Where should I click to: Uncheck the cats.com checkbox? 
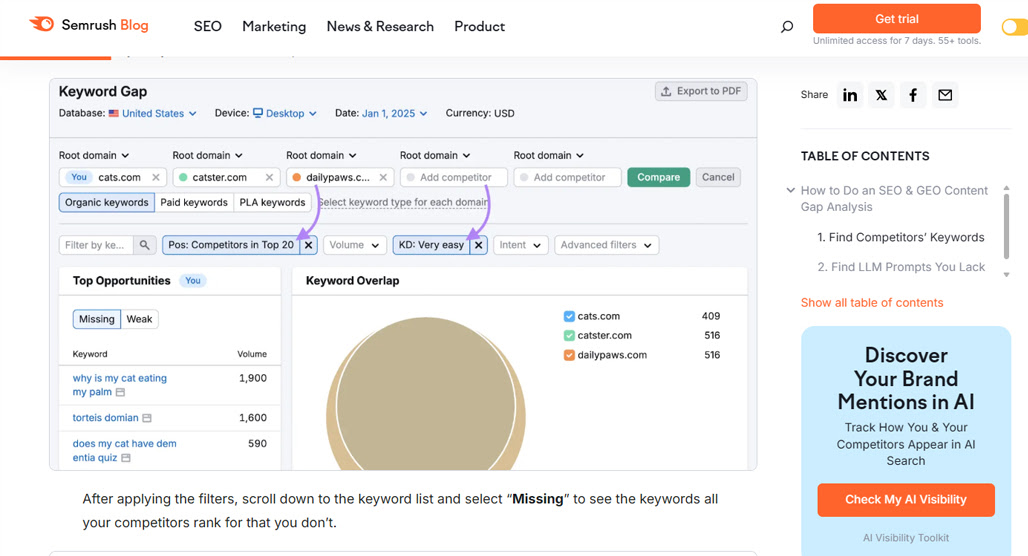(569, 316)
